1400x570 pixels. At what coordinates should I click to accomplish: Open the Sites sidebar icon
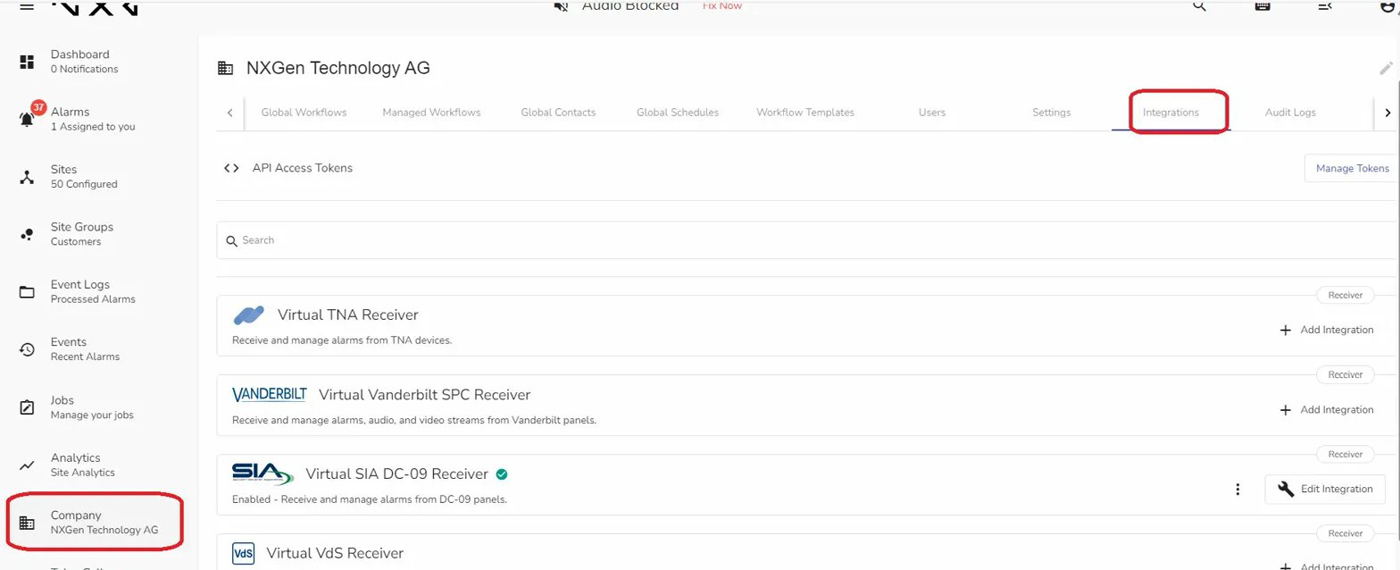pos(28,177)
